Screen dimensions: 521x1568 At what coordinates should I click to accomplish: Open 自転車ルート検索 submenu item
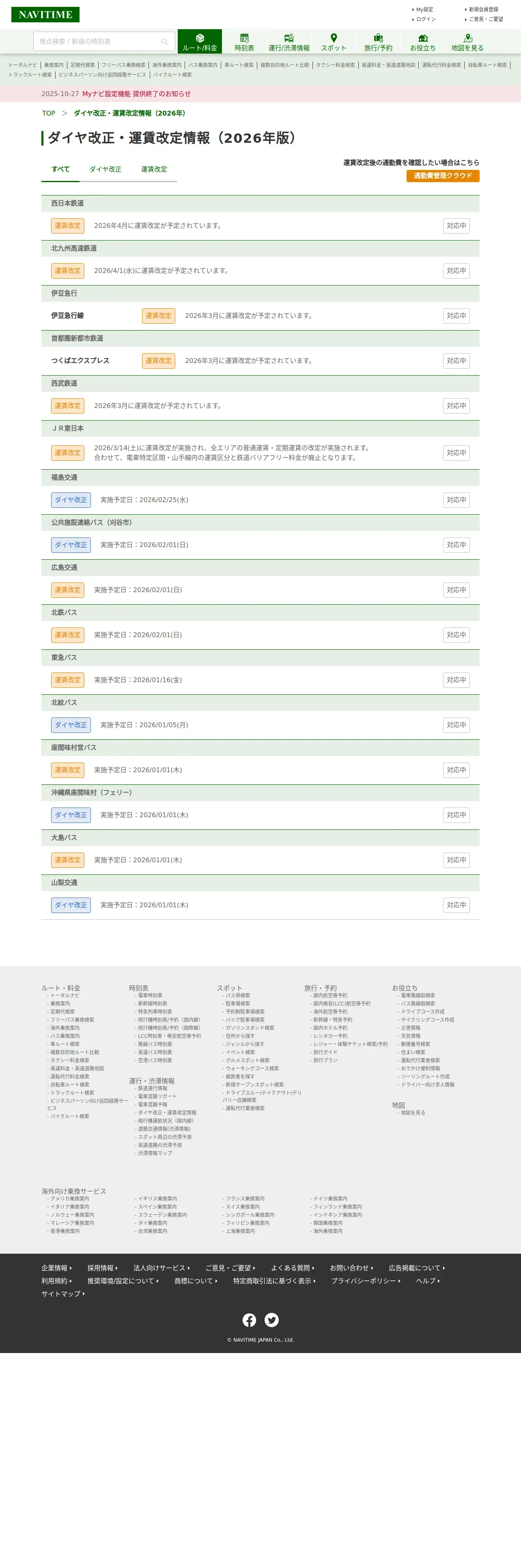tap(487, 65)
